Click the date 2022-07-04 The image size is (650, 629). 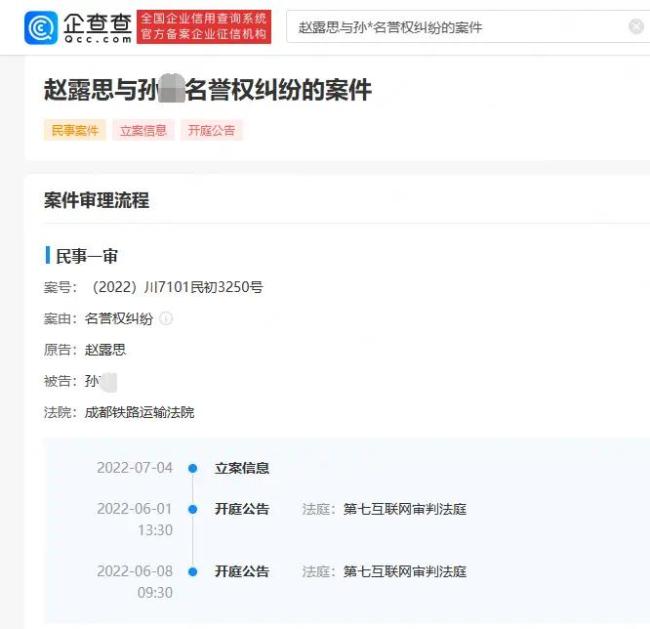(x=135, y=468)
